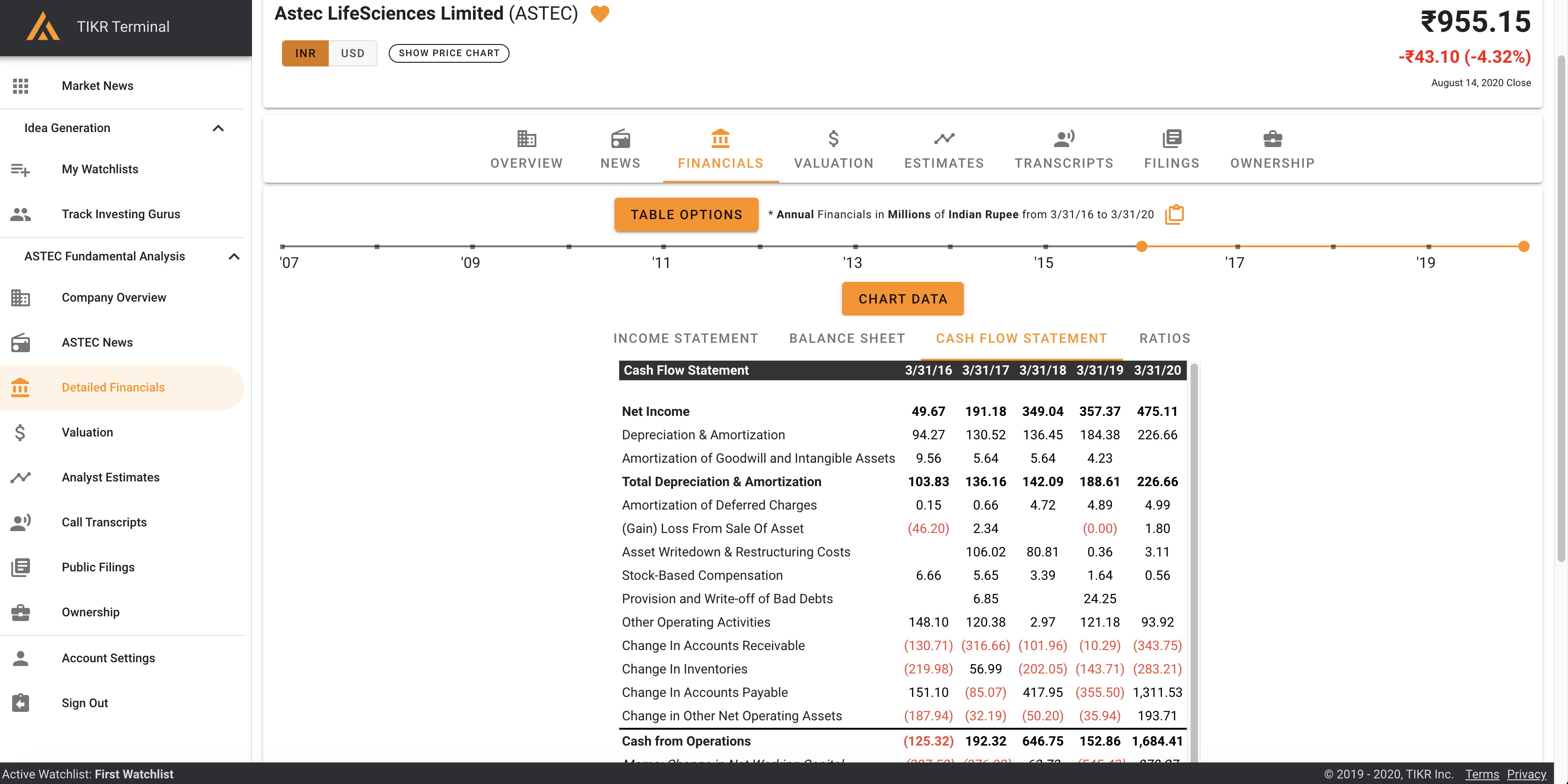Click the '13 tick on the year timeline
This screenshot has width=1568, height=784.
(x=855, y=246)
